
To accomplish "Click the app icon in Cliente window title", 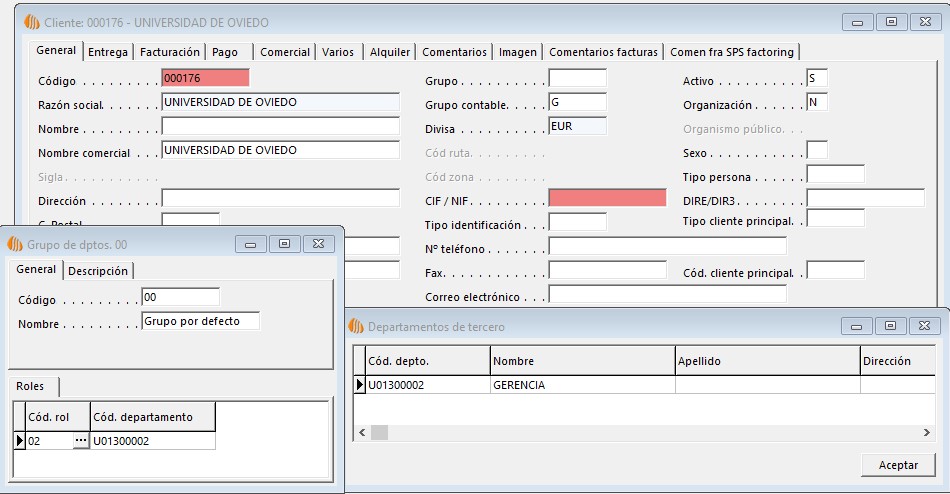I will click(32, 22).
